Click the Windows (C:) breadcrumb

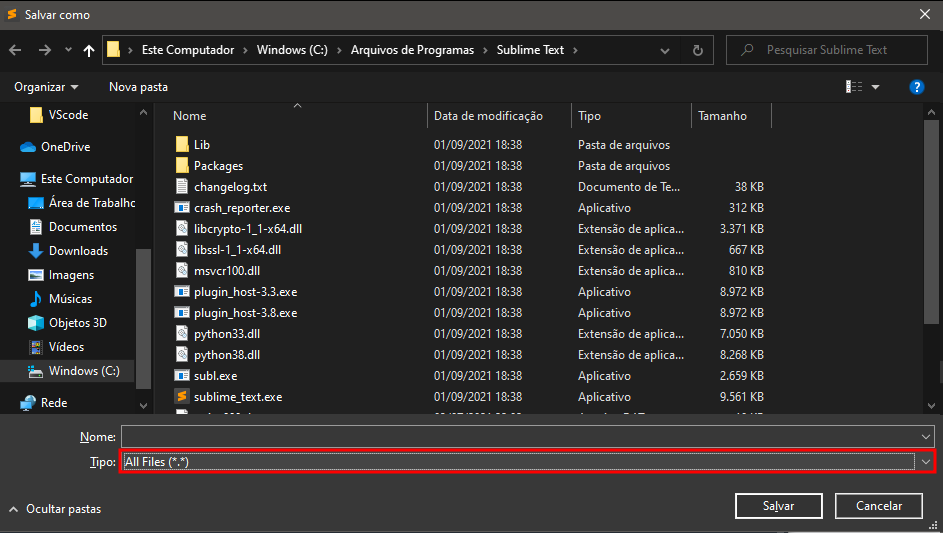coord(292,51)
